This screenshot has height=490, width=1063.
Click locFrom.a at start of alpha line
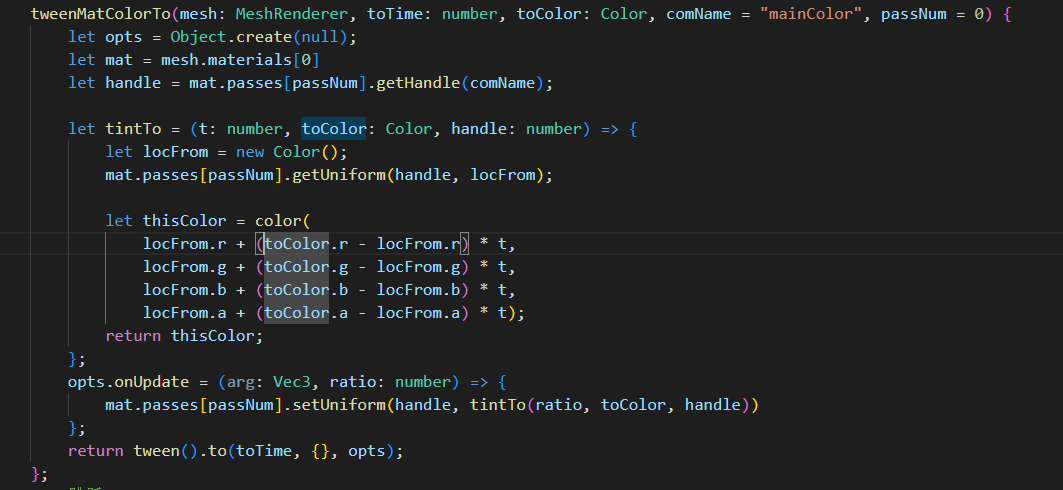[184, 313]
